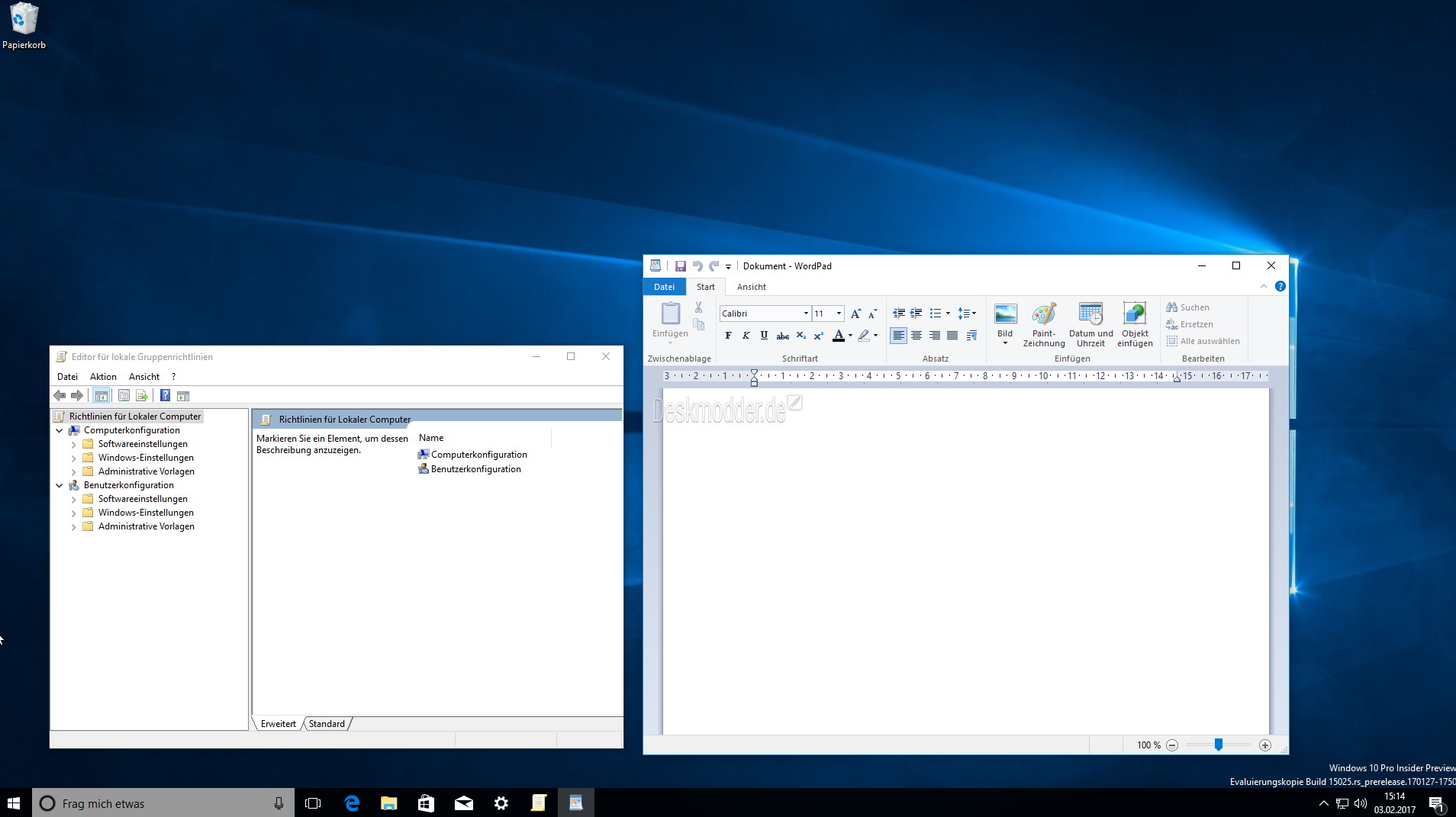Viewport: 1456px width, 817px height.
Task: Click the export list icon in Group Policy toolbar
Action: tap(142, 395)
